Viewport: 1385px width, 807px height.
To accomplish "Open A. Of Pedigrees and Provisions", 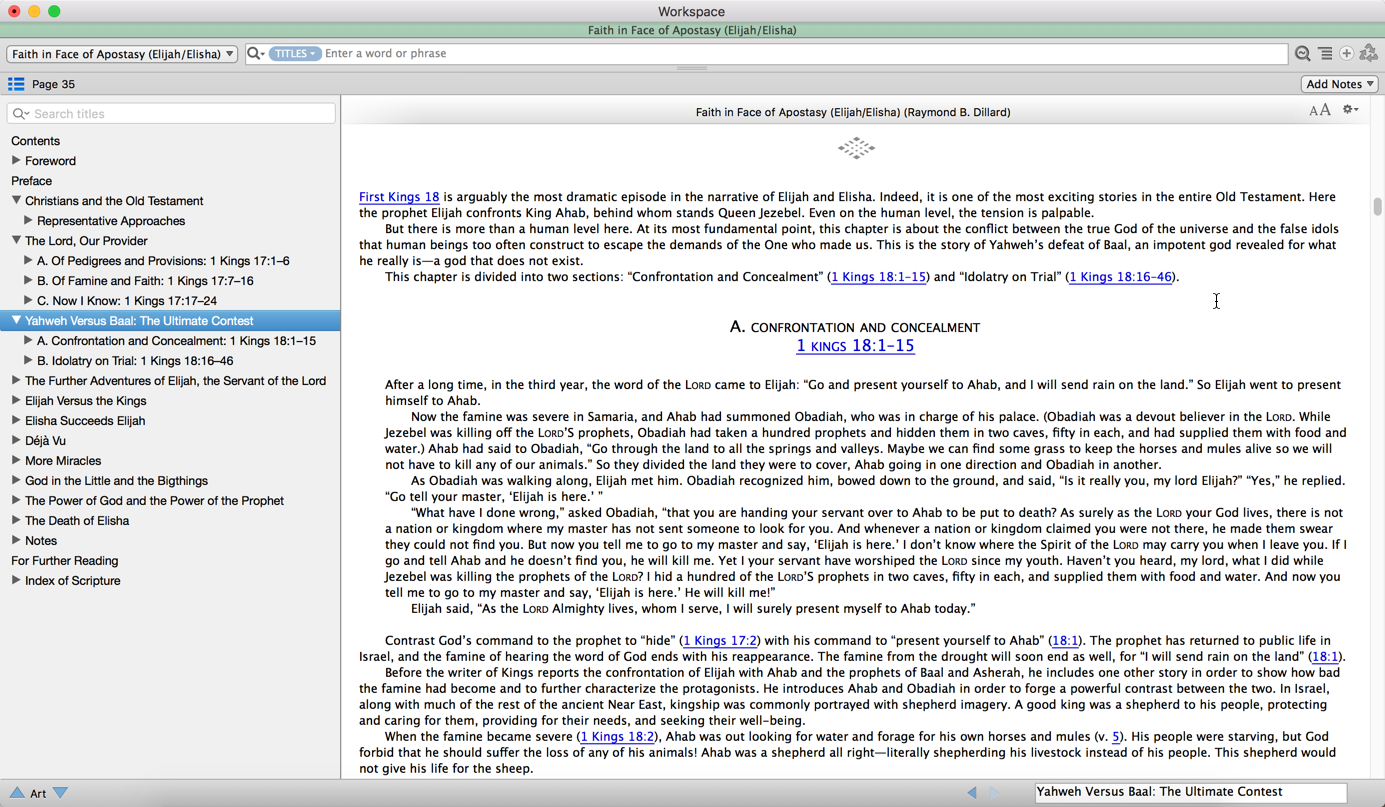I will click(x=163, y=261).
